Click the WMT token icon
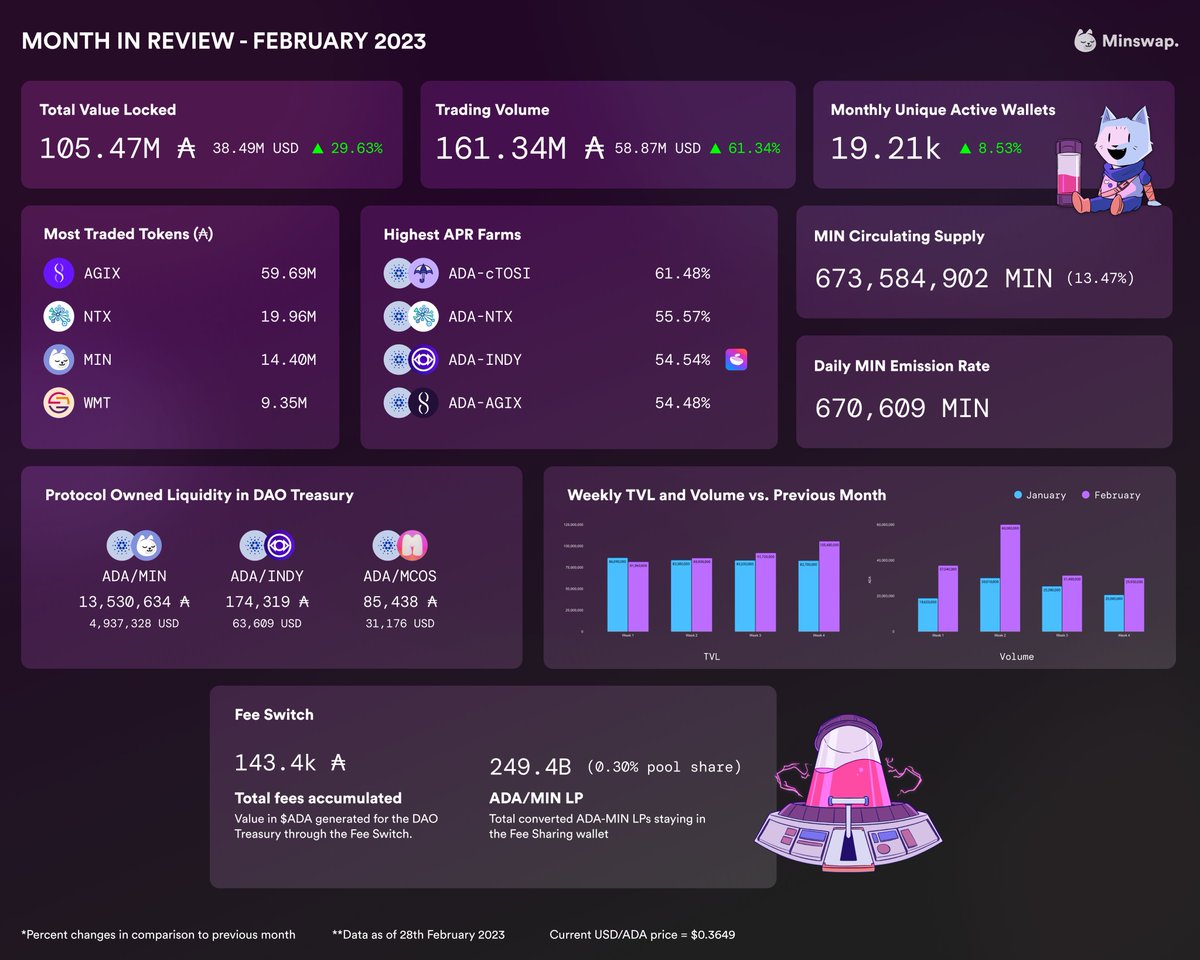 click(x=59, y=403)
